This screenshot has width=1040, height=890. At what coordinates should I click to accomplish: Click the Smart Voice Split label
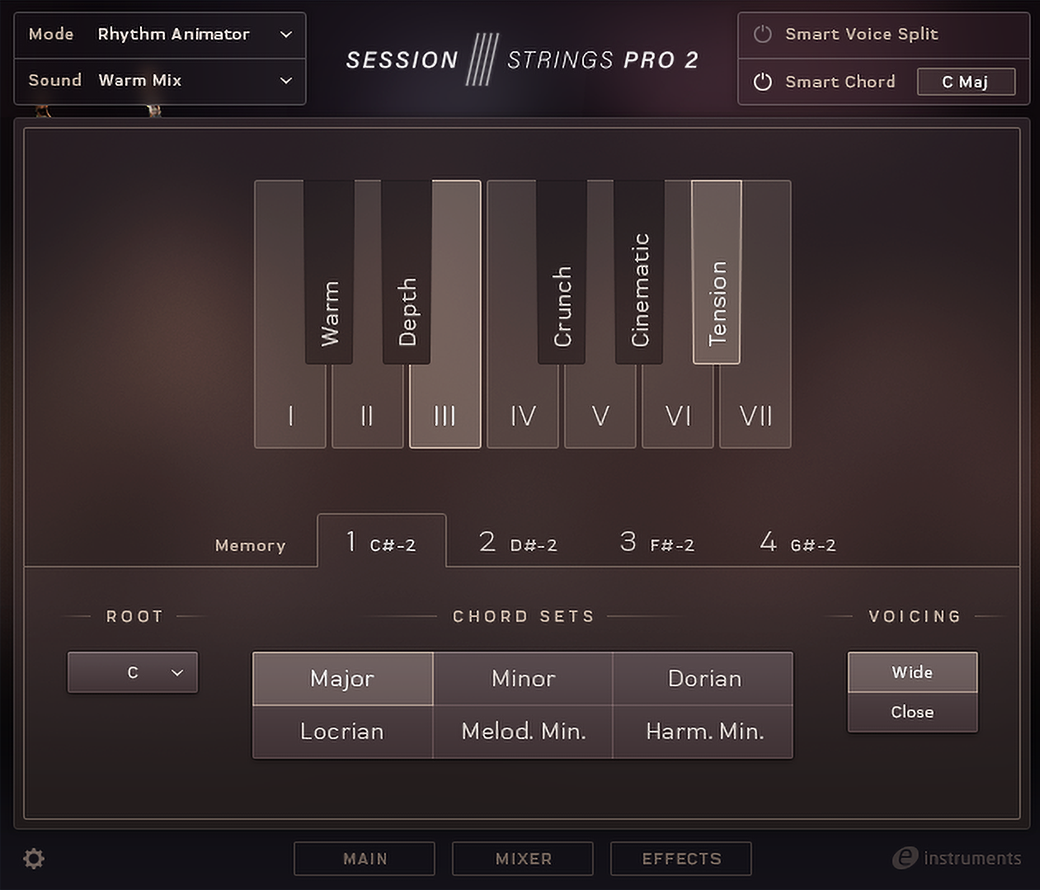(862, 34)
